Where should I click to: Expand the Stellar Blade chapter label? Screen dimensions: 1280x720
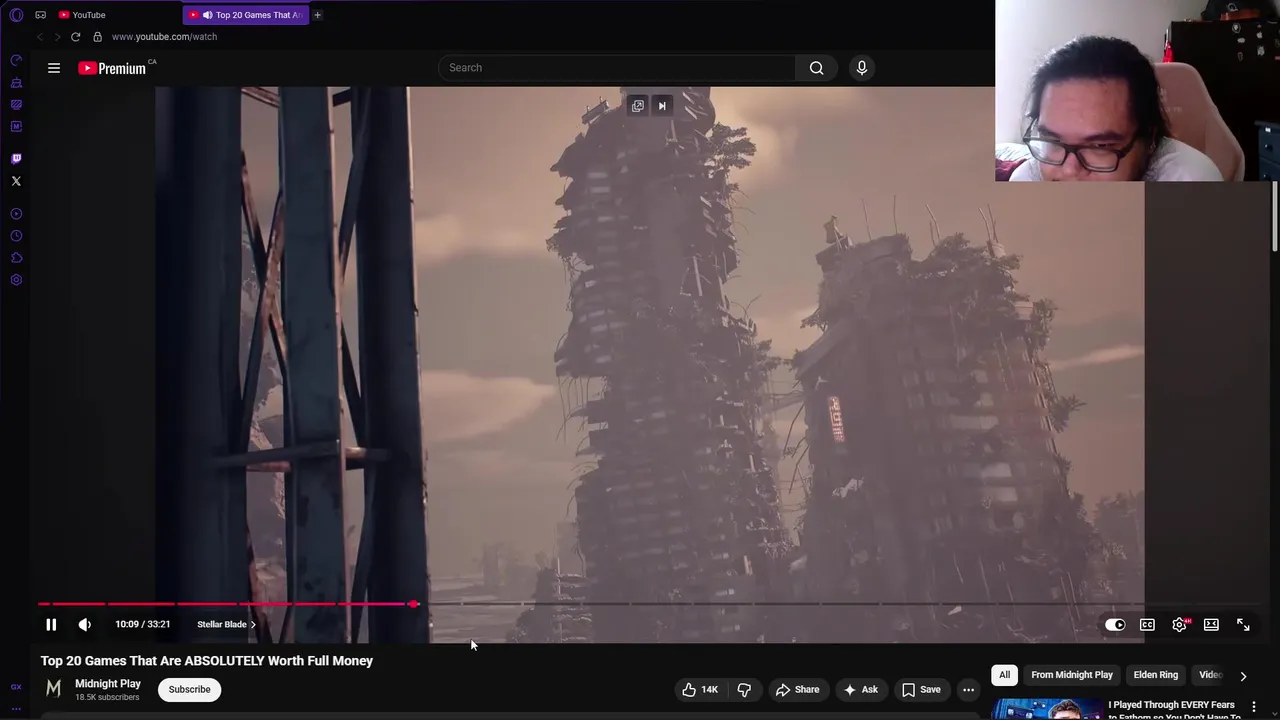(x=226, y=625)
